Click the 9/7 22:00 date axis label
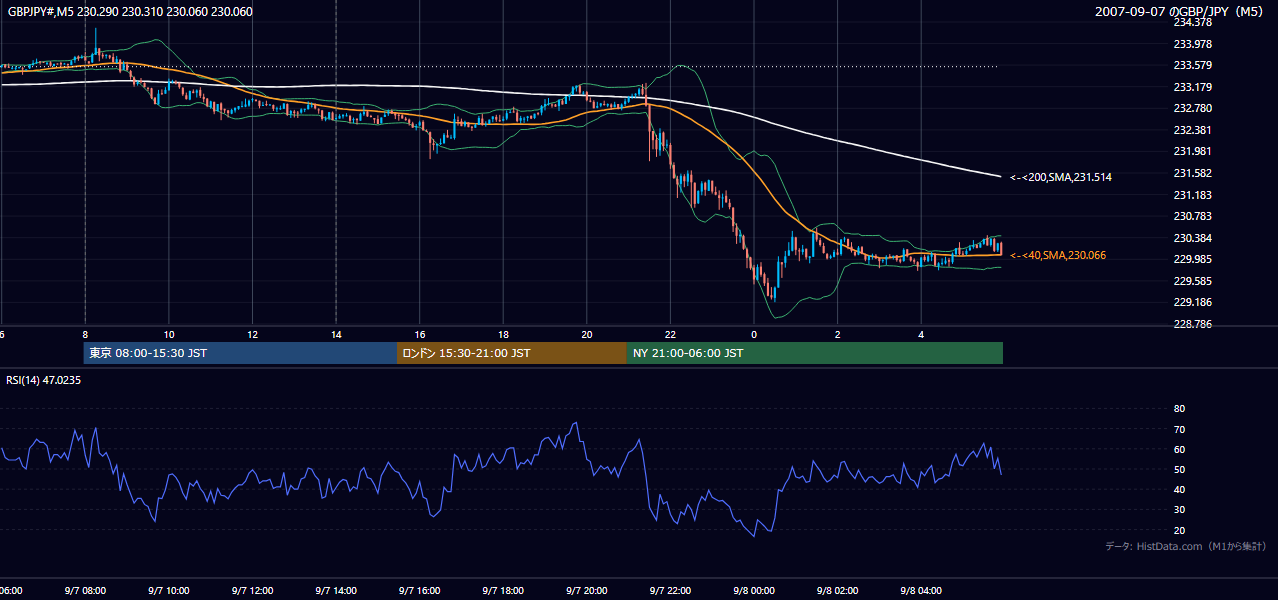This screenshot has height=600, width=1278. pyautogui.click(x=670, y=591)
